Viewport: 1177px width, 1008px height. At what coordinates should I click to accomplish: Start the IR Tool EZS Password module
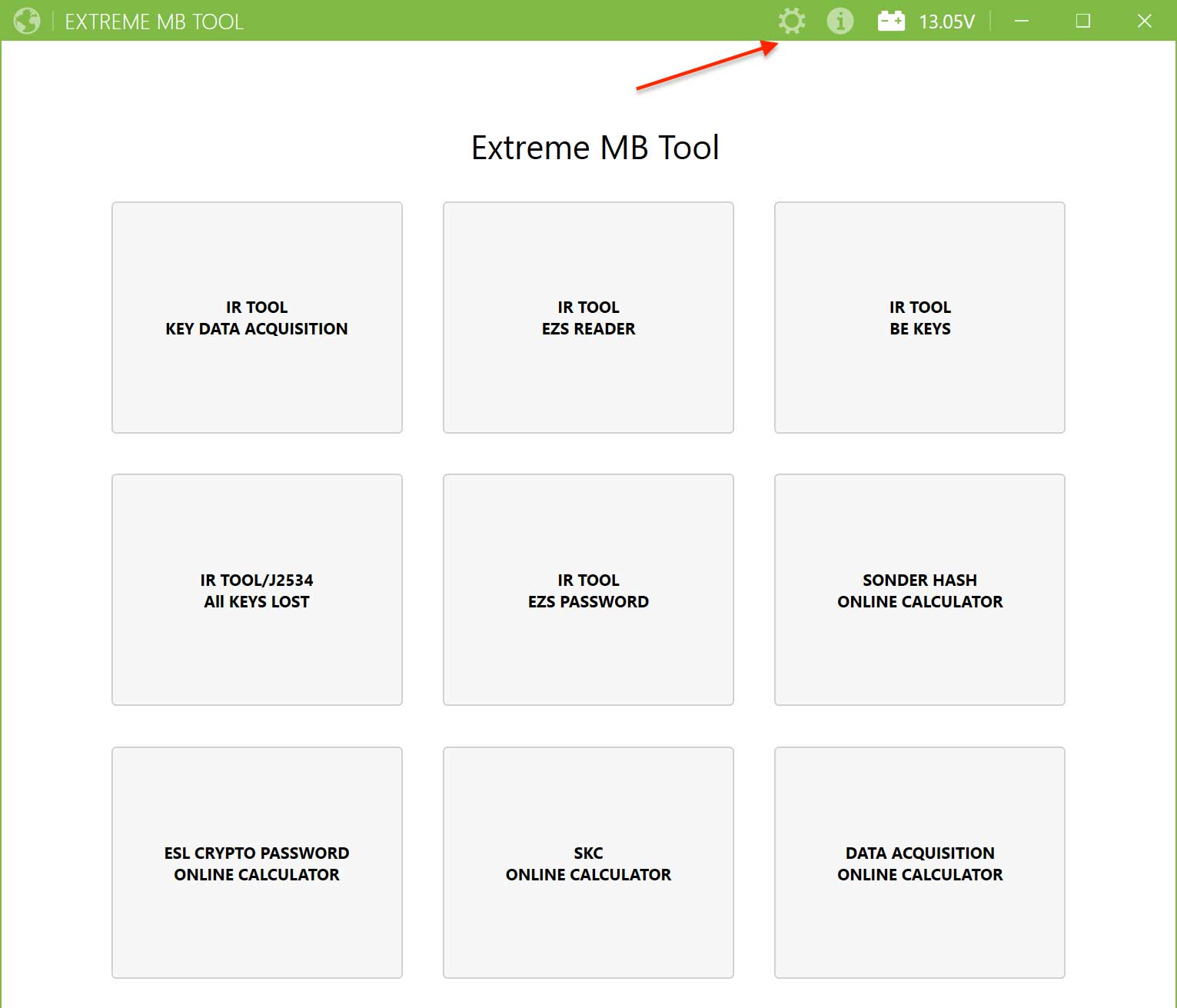click(588, 590)
